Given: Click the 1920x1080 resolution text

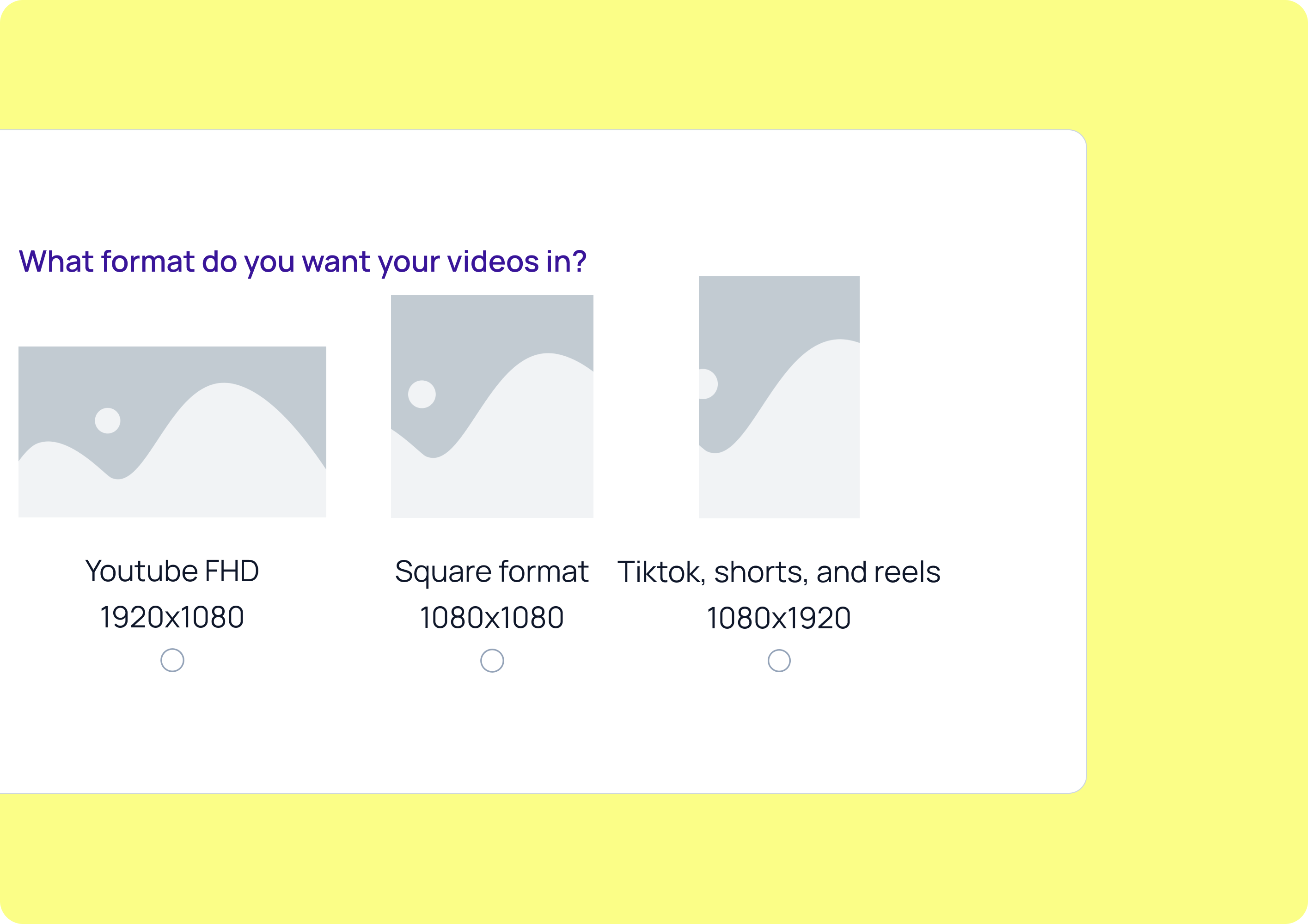Looking at the screenshot, I should [172, 618].
